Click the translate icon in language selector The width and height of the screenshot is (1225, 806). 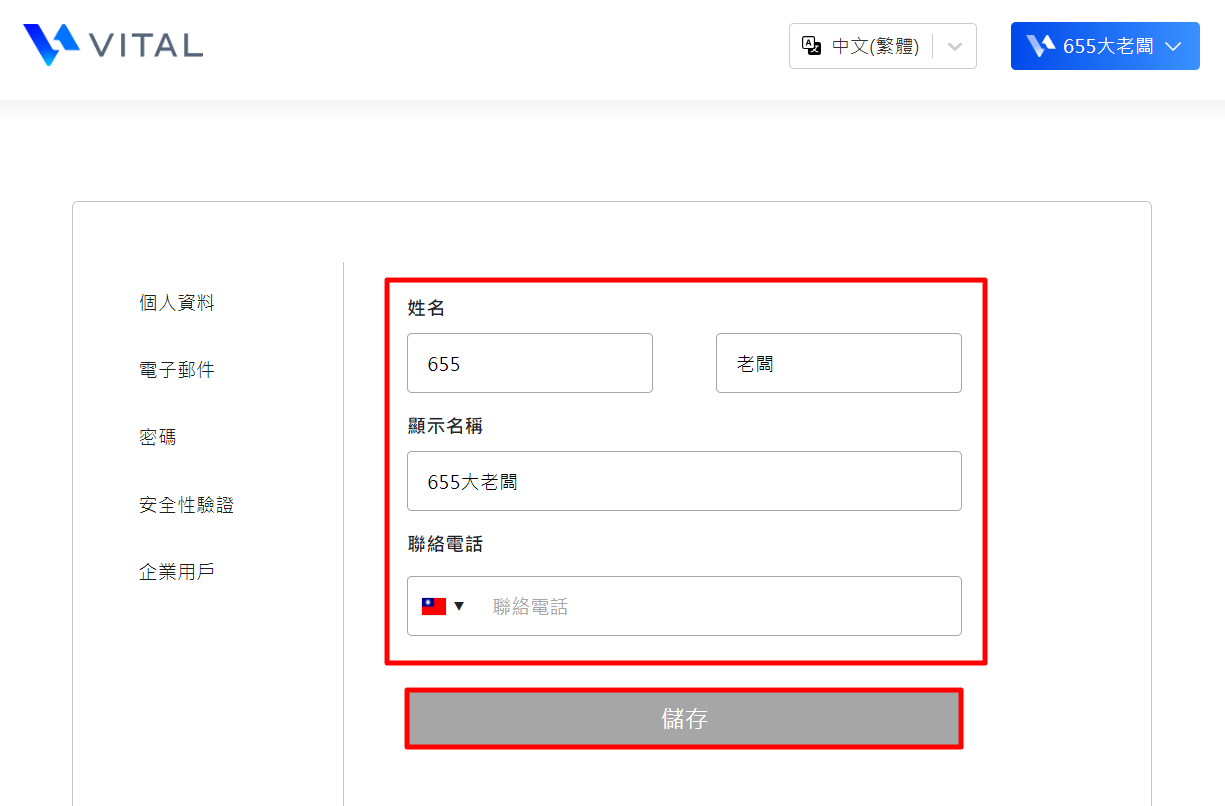coord(812,46)
